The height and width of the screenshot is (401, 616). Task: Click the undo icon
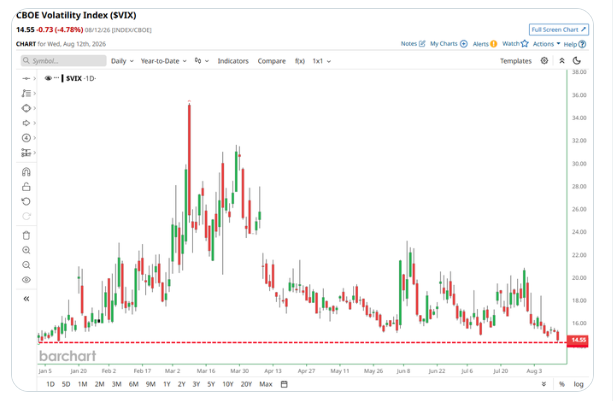[x=26, y=201]
